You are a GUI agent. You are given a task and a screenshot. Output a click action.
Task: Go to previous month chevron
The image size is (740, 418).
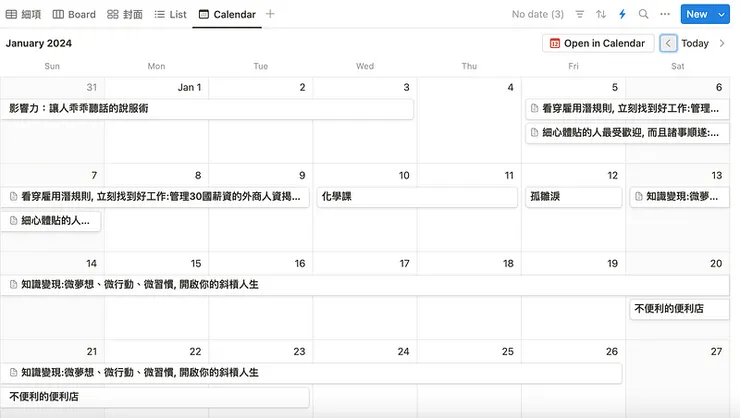[668, 43]
